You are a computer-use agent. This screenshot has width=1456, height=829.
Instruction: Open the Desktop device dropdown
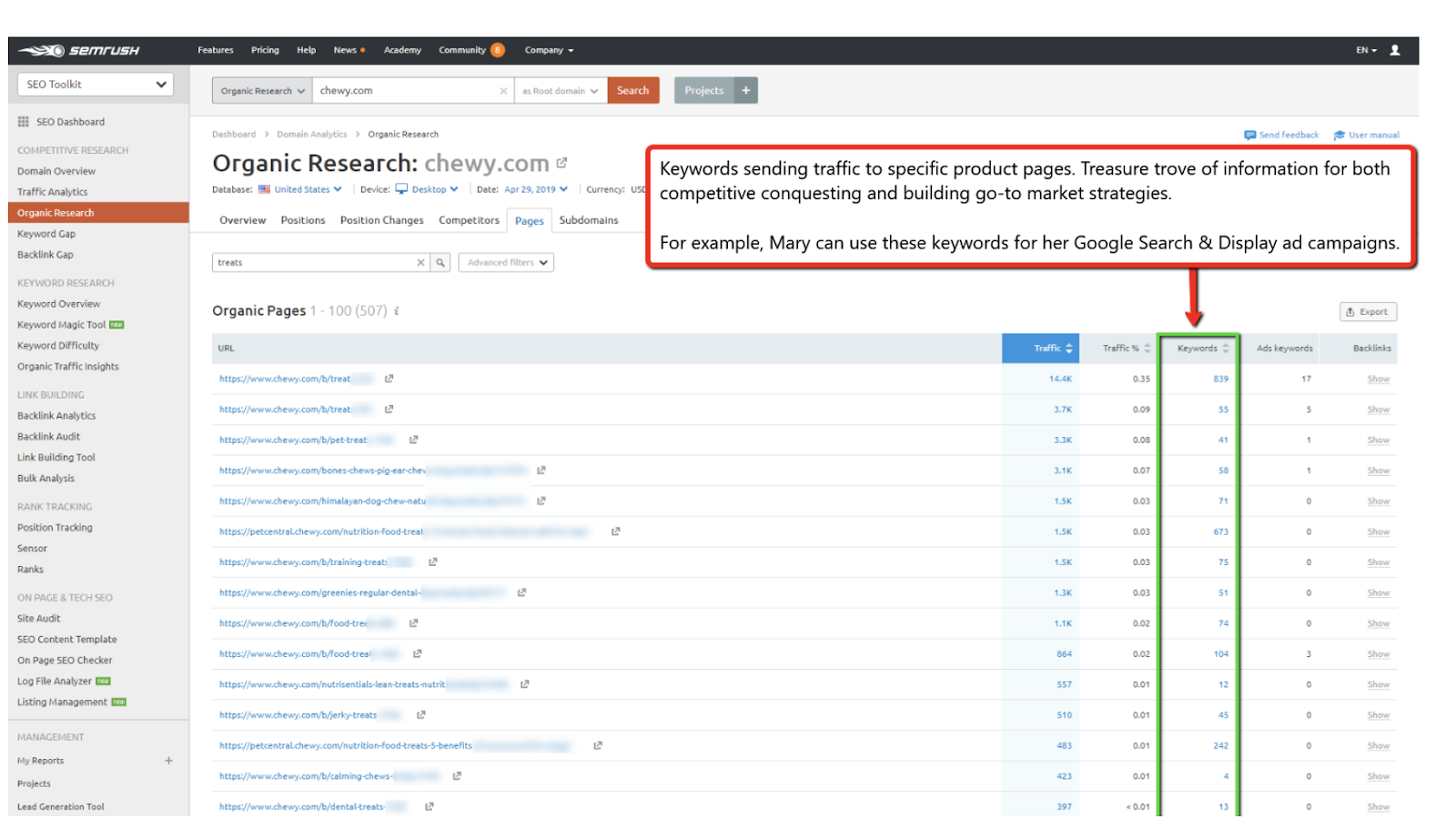[427, 189]
